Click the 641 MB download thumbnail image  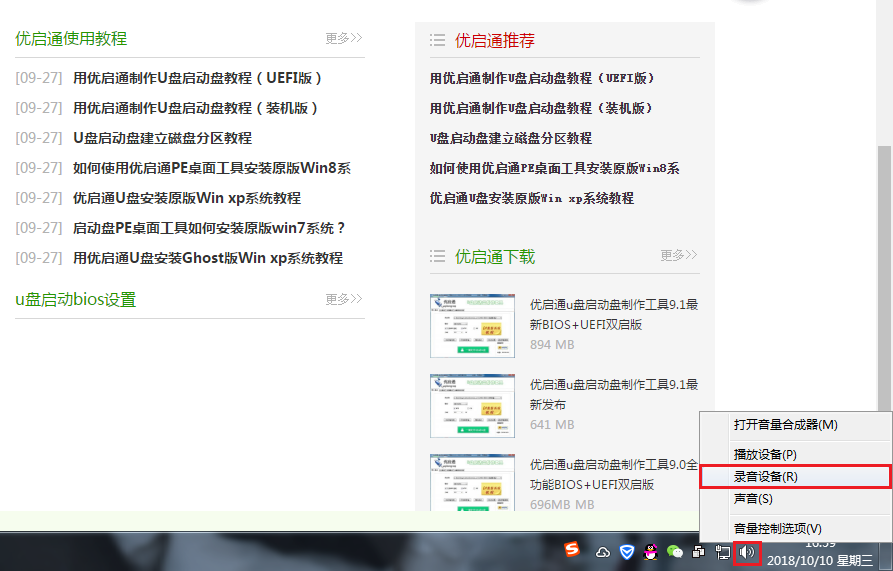tap(472, 406)
